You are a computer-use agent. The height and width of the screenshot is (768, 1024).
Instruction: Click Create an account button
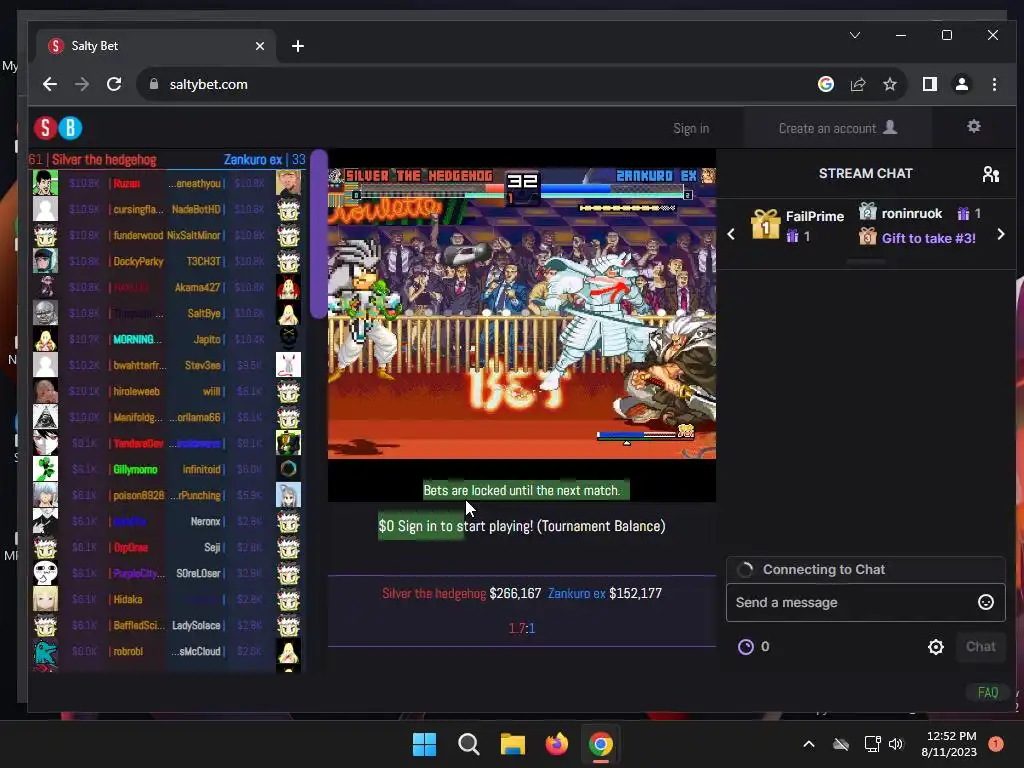point(838,128)
